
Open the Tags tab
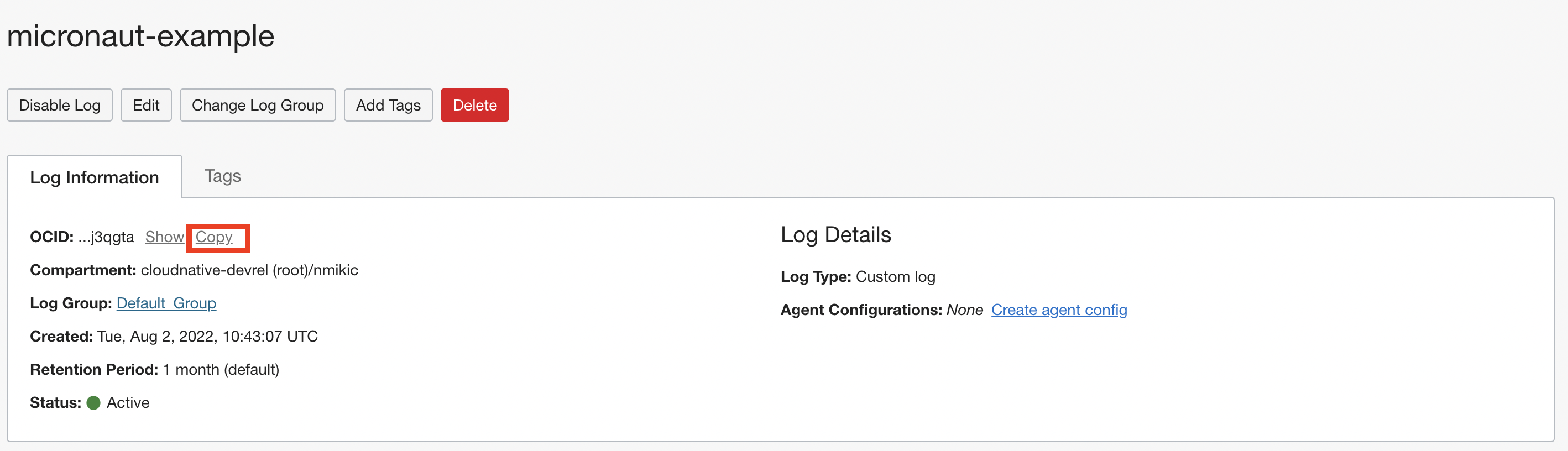tap(222, 176)
